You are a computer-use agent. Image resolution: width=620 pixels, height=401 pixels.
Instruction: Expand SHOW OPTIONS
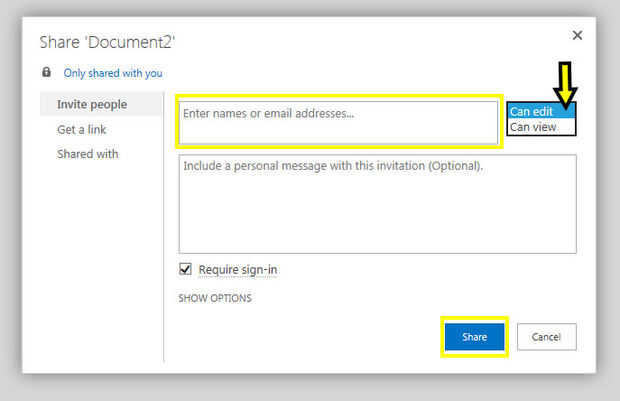click(x=215, y=298)
